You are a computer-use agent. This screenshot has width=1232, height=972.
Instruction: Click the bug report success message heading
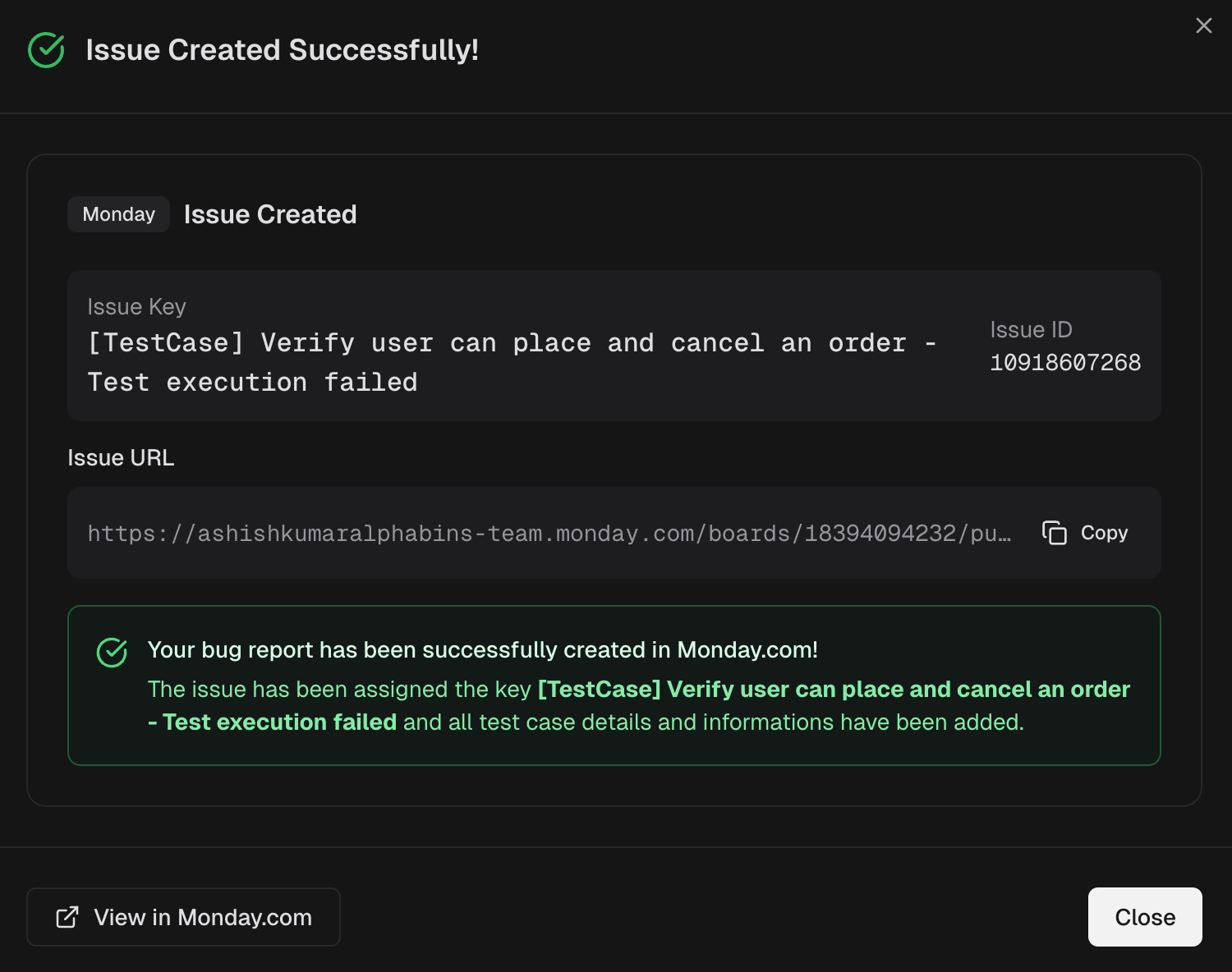tap(482, 649)
